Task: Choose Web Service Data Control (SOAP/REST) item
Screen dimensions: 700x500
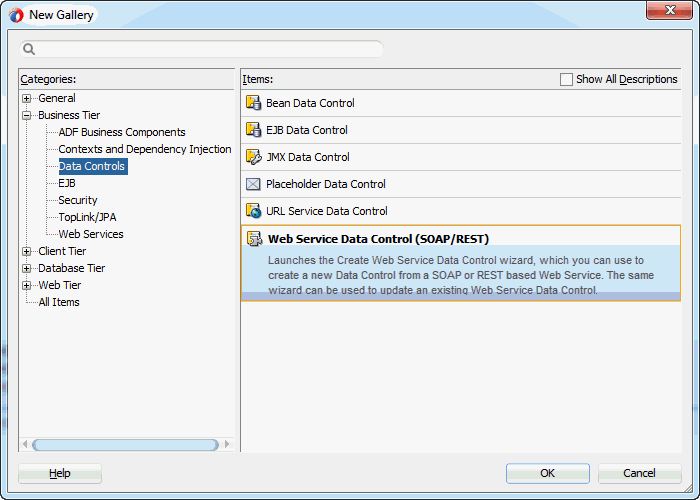Action: (461, 263)
